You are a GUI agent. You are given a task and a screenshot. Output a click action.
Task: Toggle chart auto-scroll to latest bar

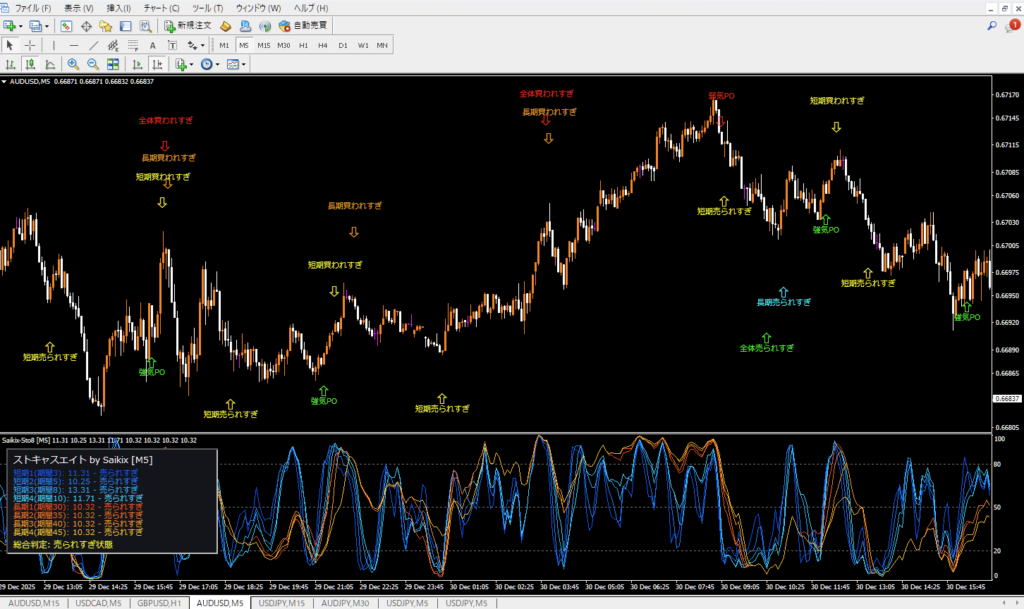[x=137, y=65]
